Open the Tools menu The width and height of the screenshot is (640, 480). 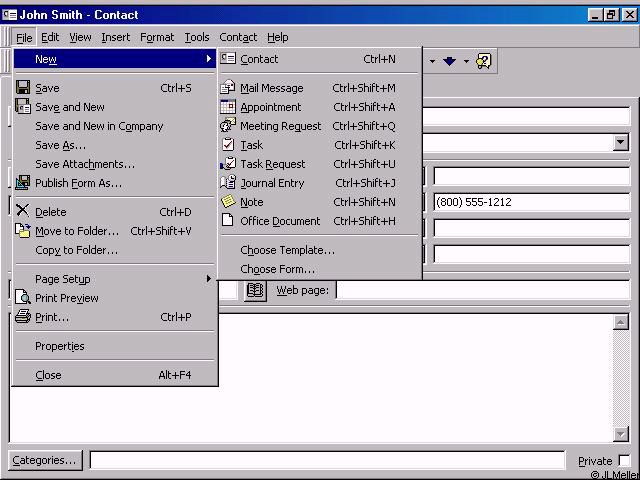point(197,37)
